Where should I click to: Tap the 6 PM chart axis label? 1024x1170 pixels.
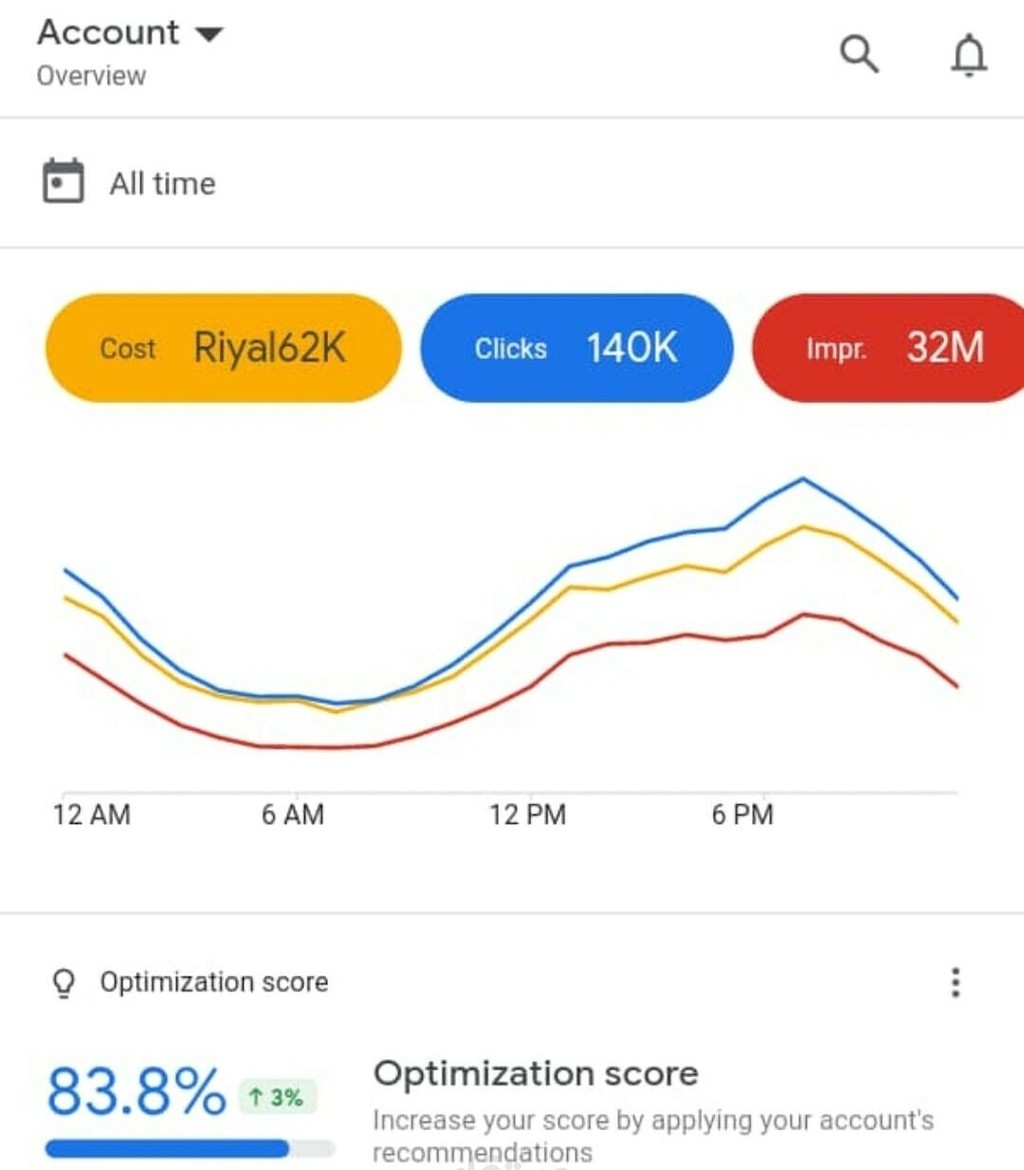[x=742, y=815]
